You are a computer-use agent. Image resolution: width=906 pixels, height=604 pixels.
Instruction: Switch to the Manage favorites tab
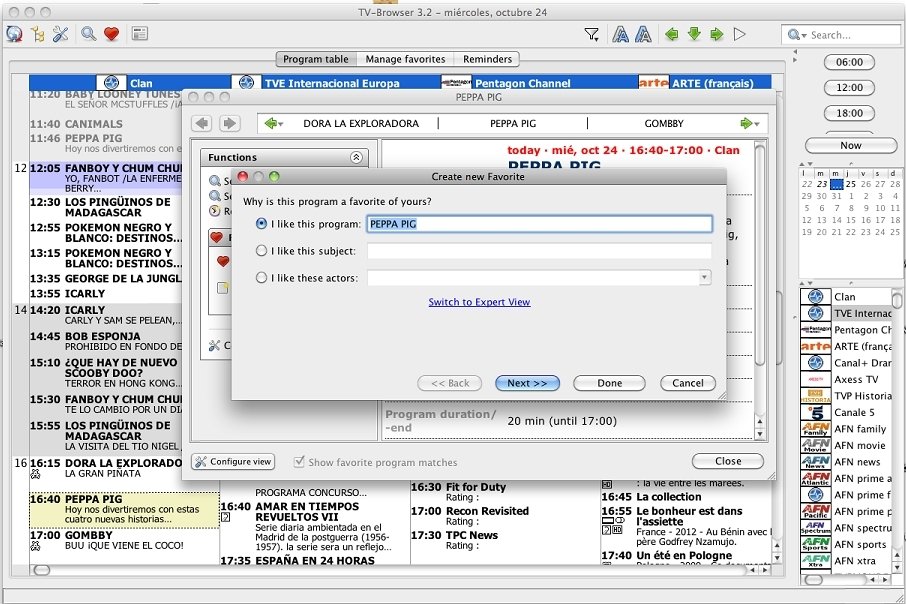pos(405,59)
